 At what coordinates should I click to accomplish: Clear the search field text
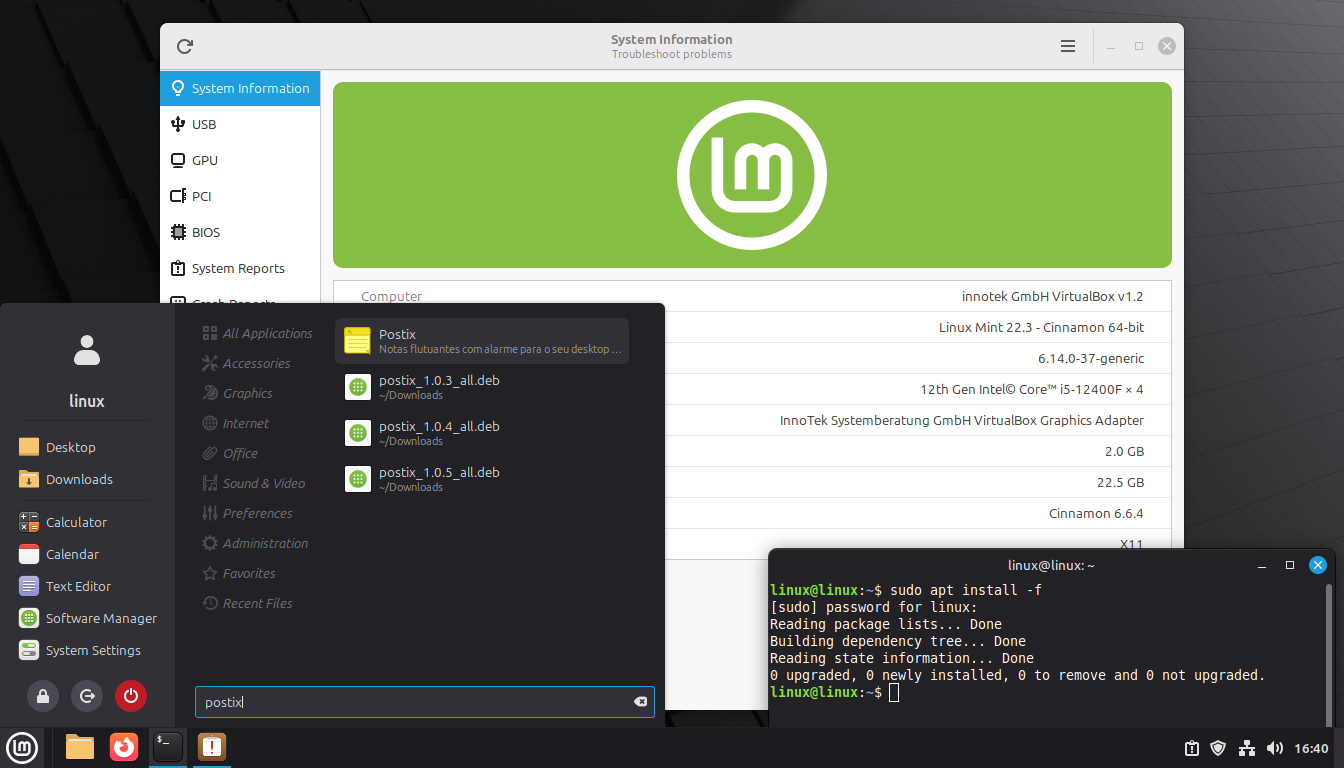[640, 702]
